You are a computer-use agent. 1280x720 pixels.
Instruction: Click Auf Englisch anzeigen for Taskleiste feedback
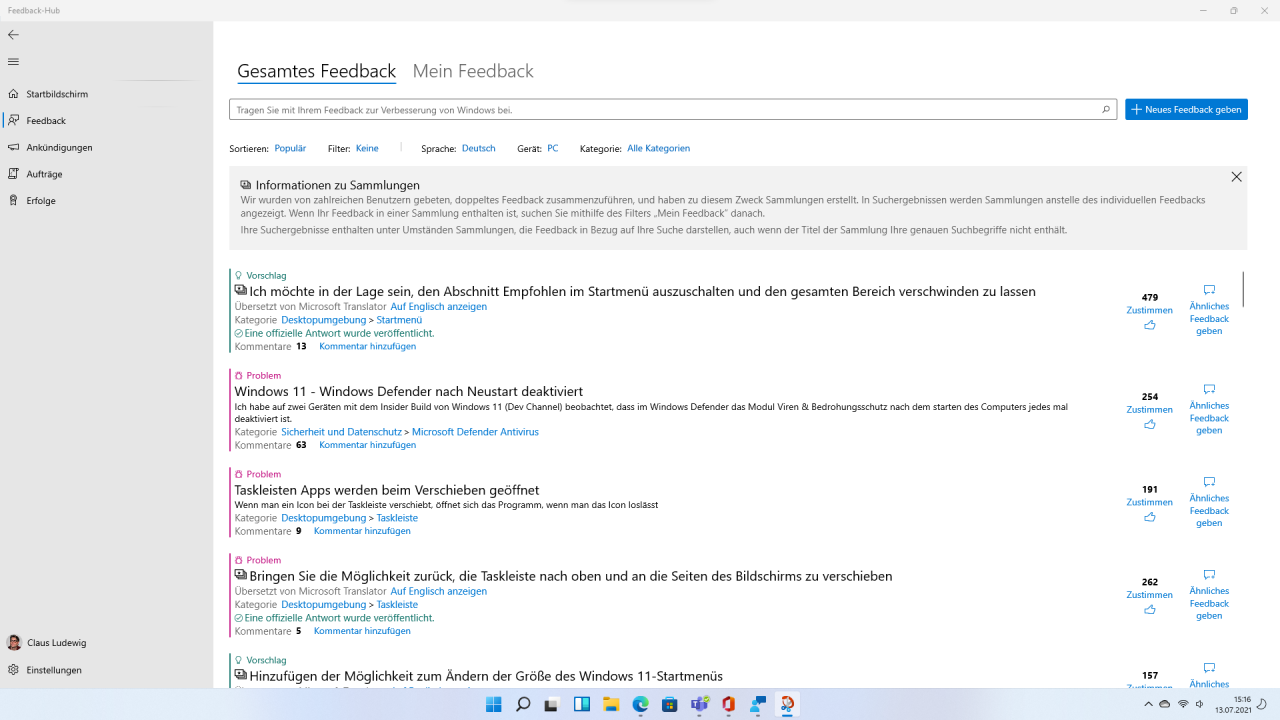(438, 591)
